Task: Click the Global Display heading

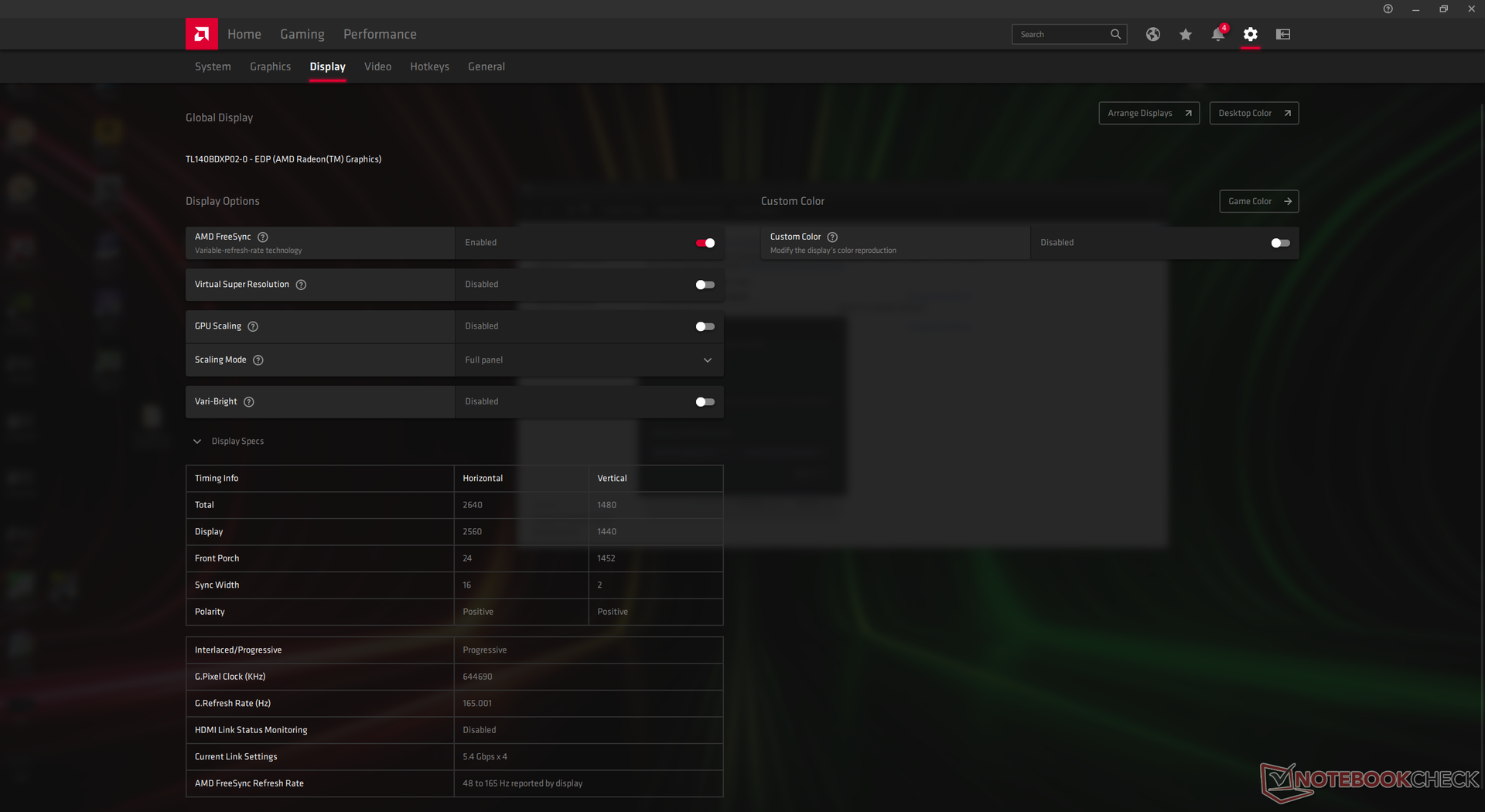Action: coord(220,118)
